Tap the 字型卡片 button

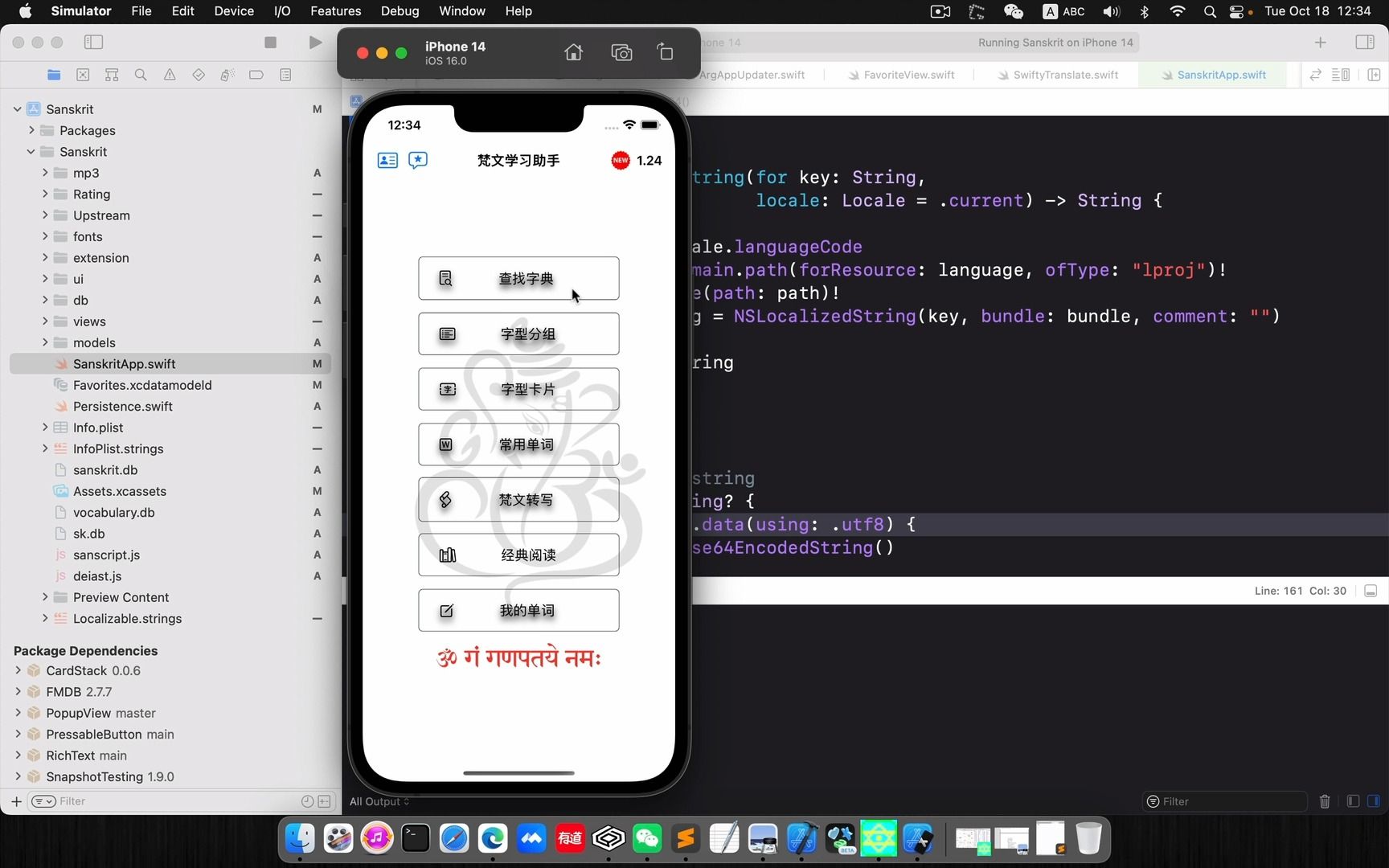coord(518,389)
